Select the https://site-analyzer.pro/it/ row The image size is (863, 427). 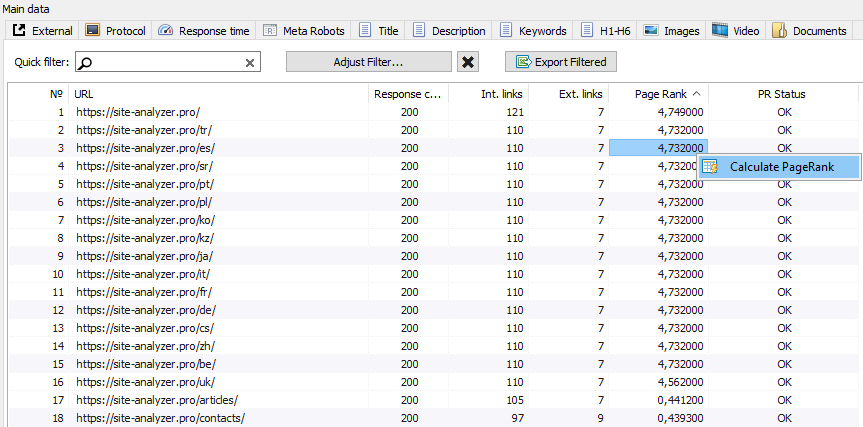(433, 274)
